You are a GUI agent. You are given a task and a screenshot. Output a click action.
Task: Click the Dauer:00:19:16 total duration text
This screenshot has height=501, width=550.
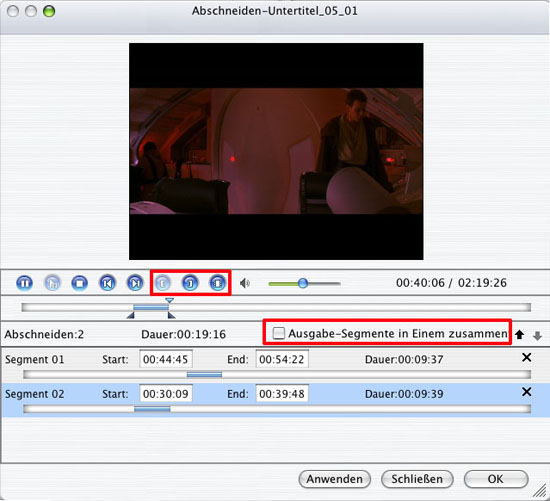coord(183,334)
